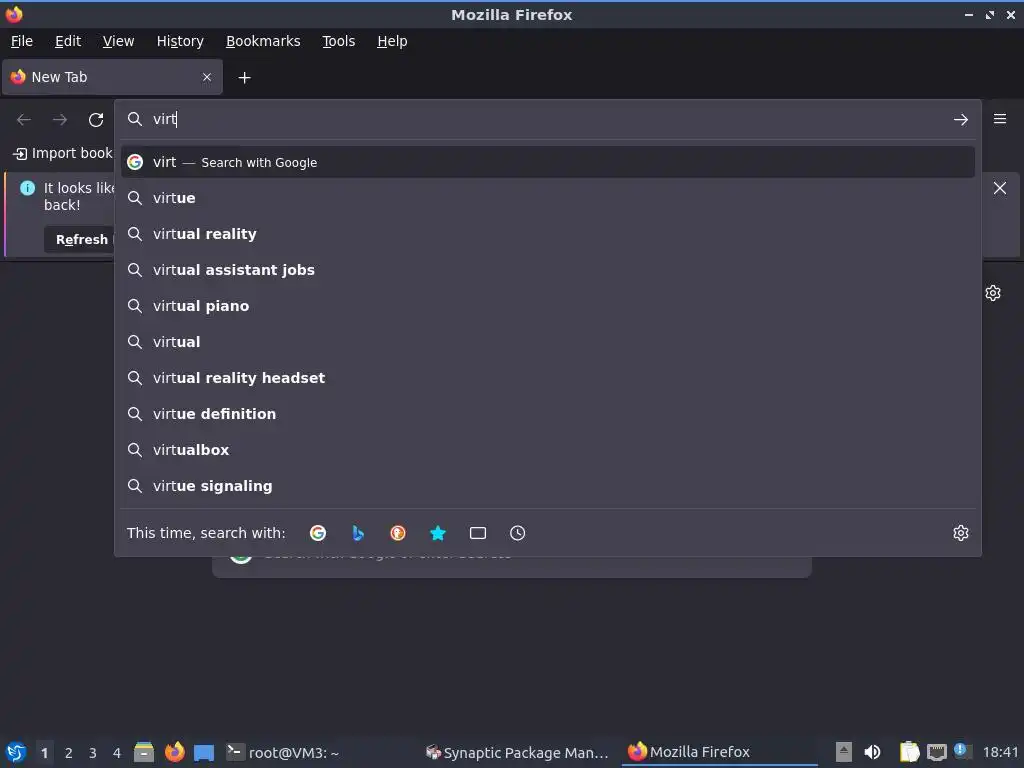
Task: Go back one page
Action: point(24,120)
